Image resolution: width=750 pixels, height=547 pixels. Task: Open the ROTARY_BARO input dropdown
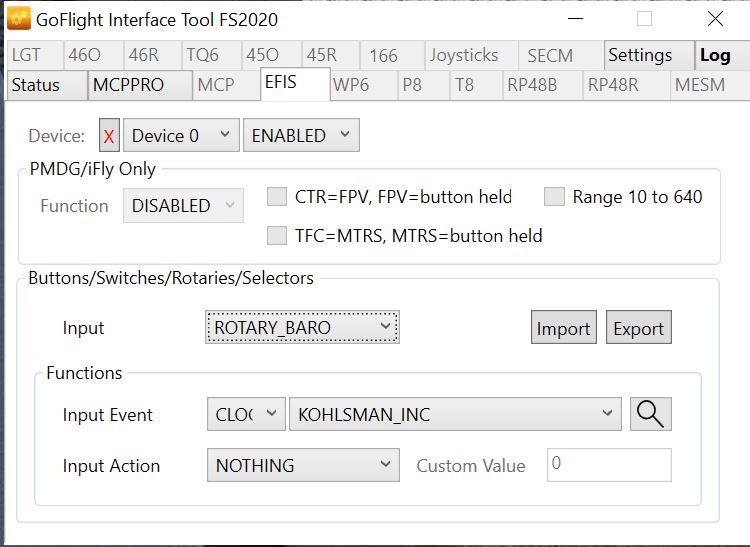point(302,327)
